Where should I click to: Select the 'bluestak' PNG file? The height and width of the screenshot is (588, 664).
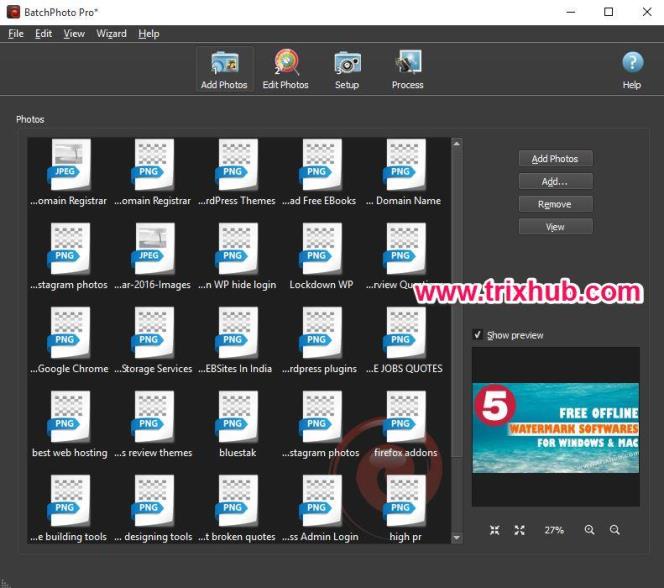click(237, 425)
